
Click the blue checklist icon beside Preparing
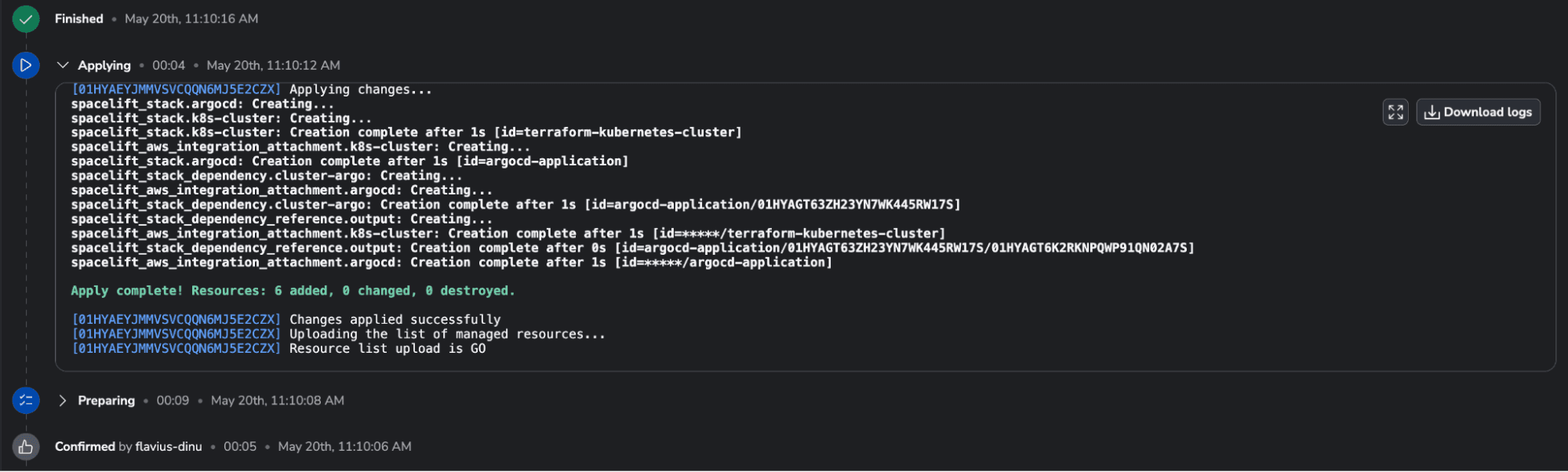pos(26,400)
